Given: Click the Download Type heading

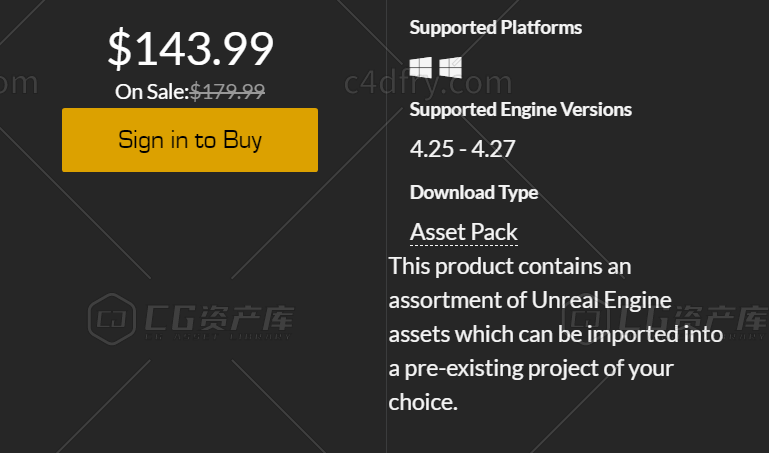Looking at the screenshot, I should coord(474,192).
